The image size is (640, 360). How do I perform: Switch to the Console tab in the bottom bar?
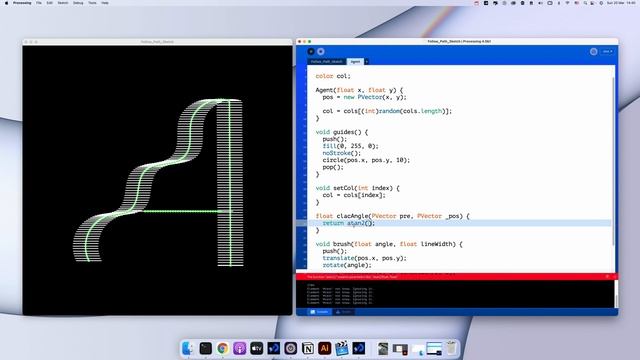319,312
